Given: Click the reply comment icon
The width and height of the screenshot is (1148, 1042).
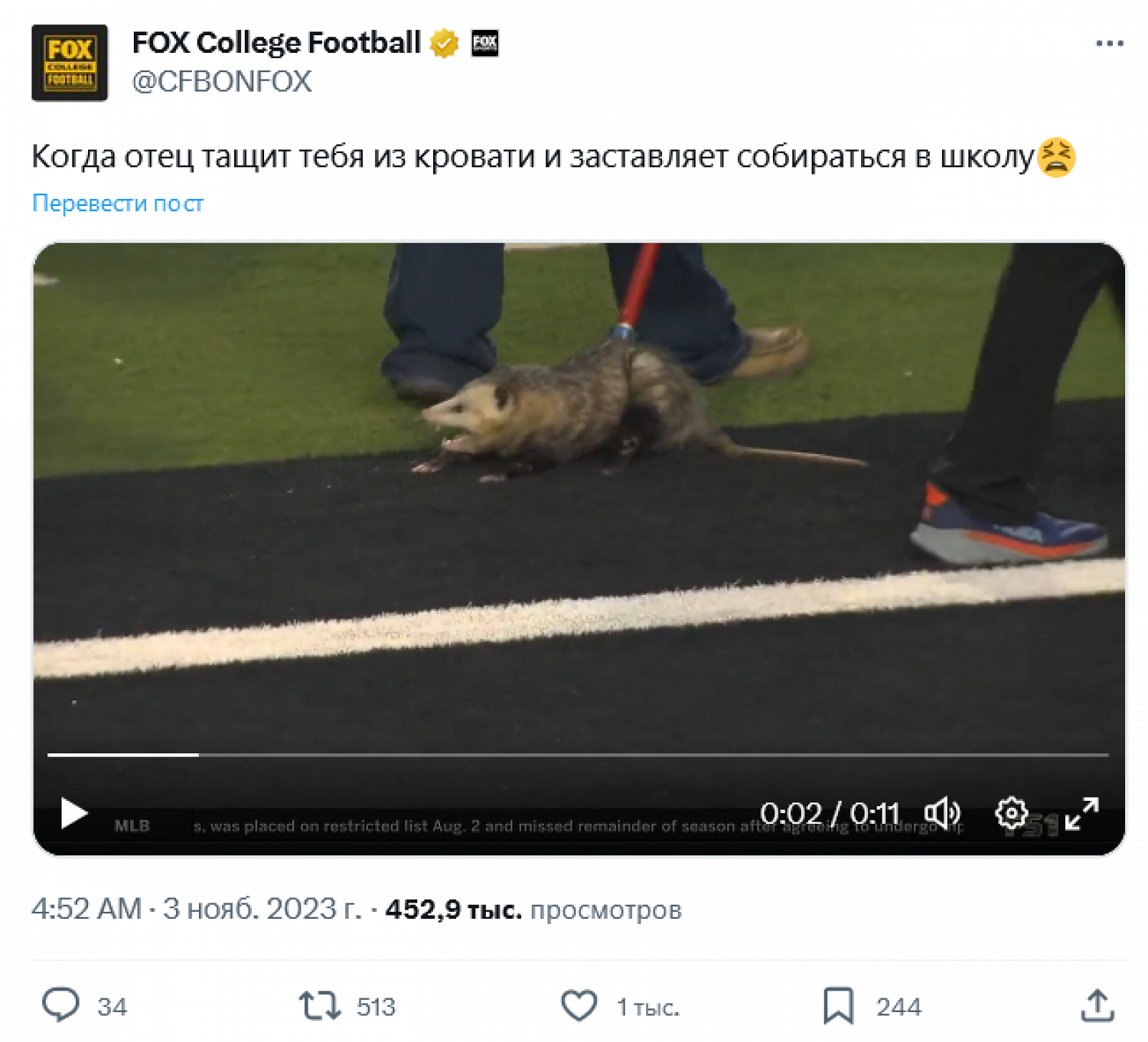Looking at the screenshot, I should click(x=60, y=1005).
